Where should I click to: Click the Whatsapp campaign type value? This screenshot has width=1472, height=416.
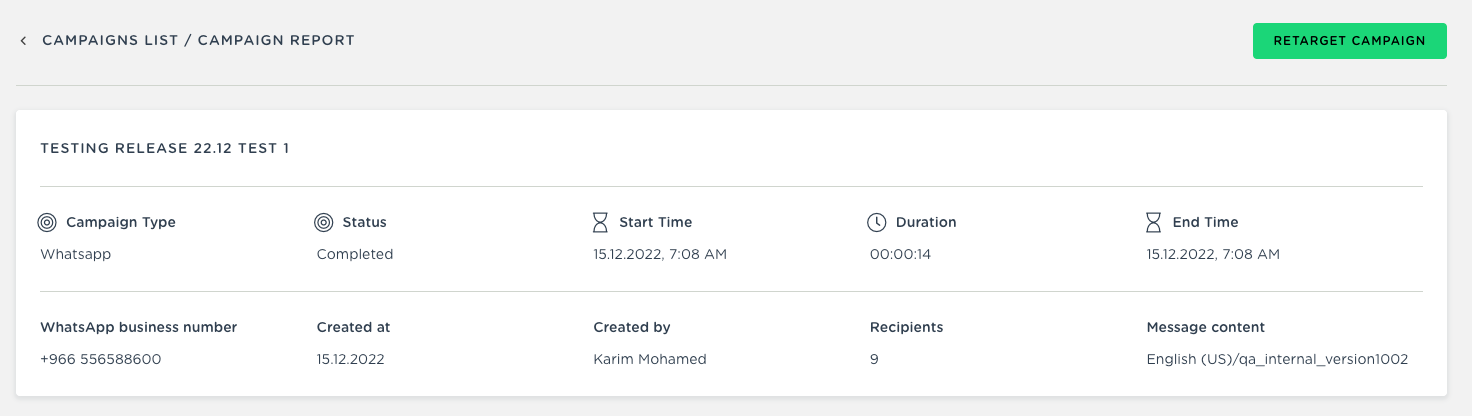click(x=75, y=254)
